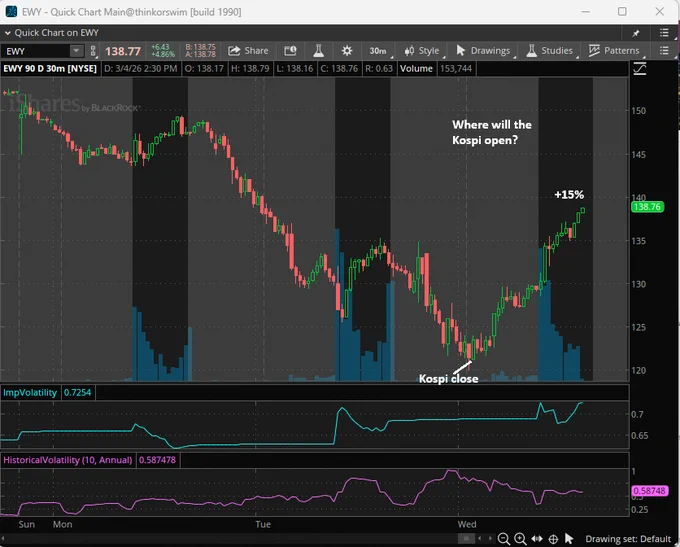Screen dimensions: 680x547
Task: Click the last price 138.77
Action: (123, 52)
